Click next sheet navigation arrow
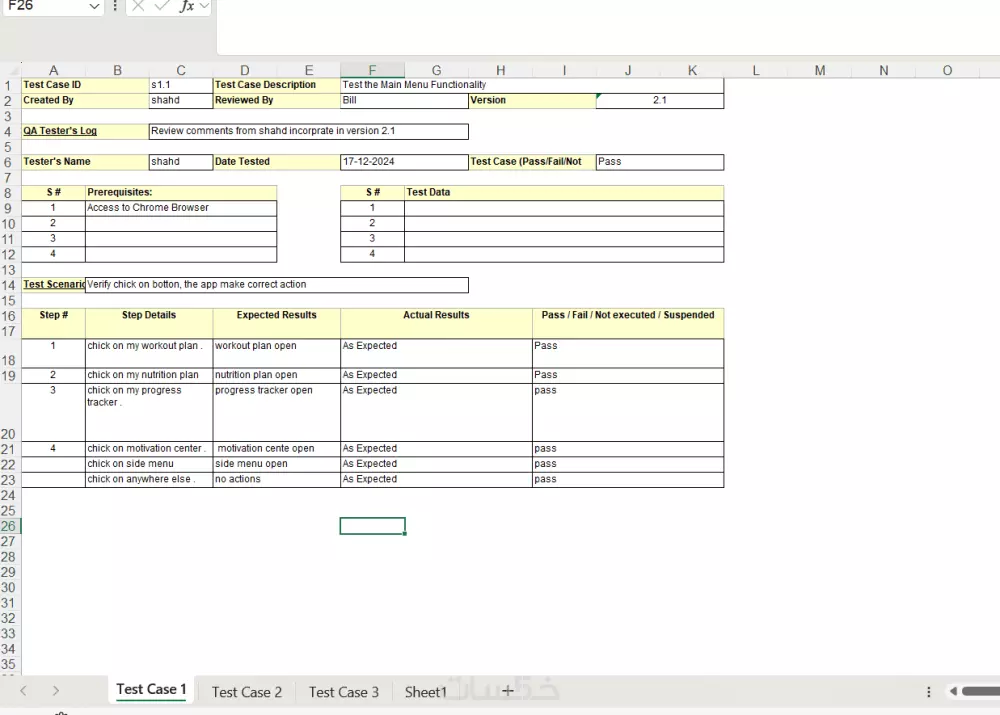 click(56, 691)
